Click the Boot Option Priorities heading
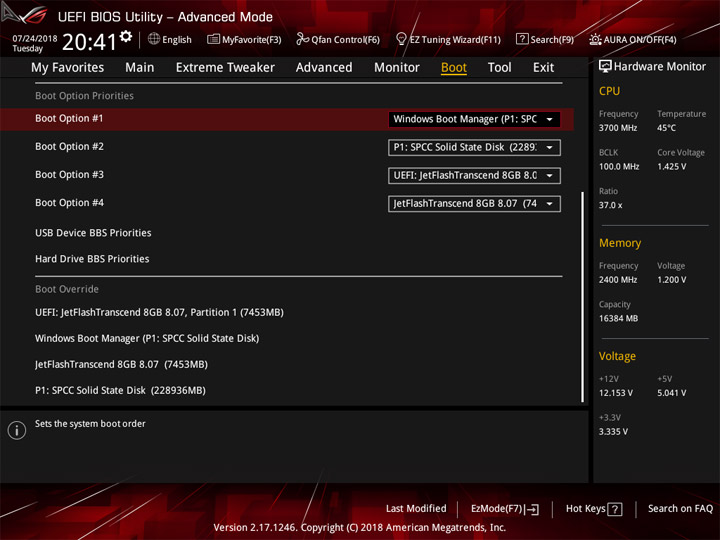 [84, 96]
